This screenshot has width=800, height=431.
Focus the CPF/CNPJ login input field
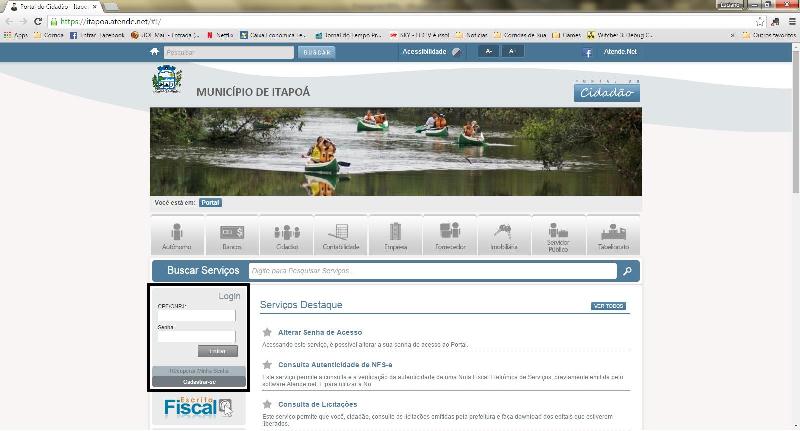coord(196,316)
